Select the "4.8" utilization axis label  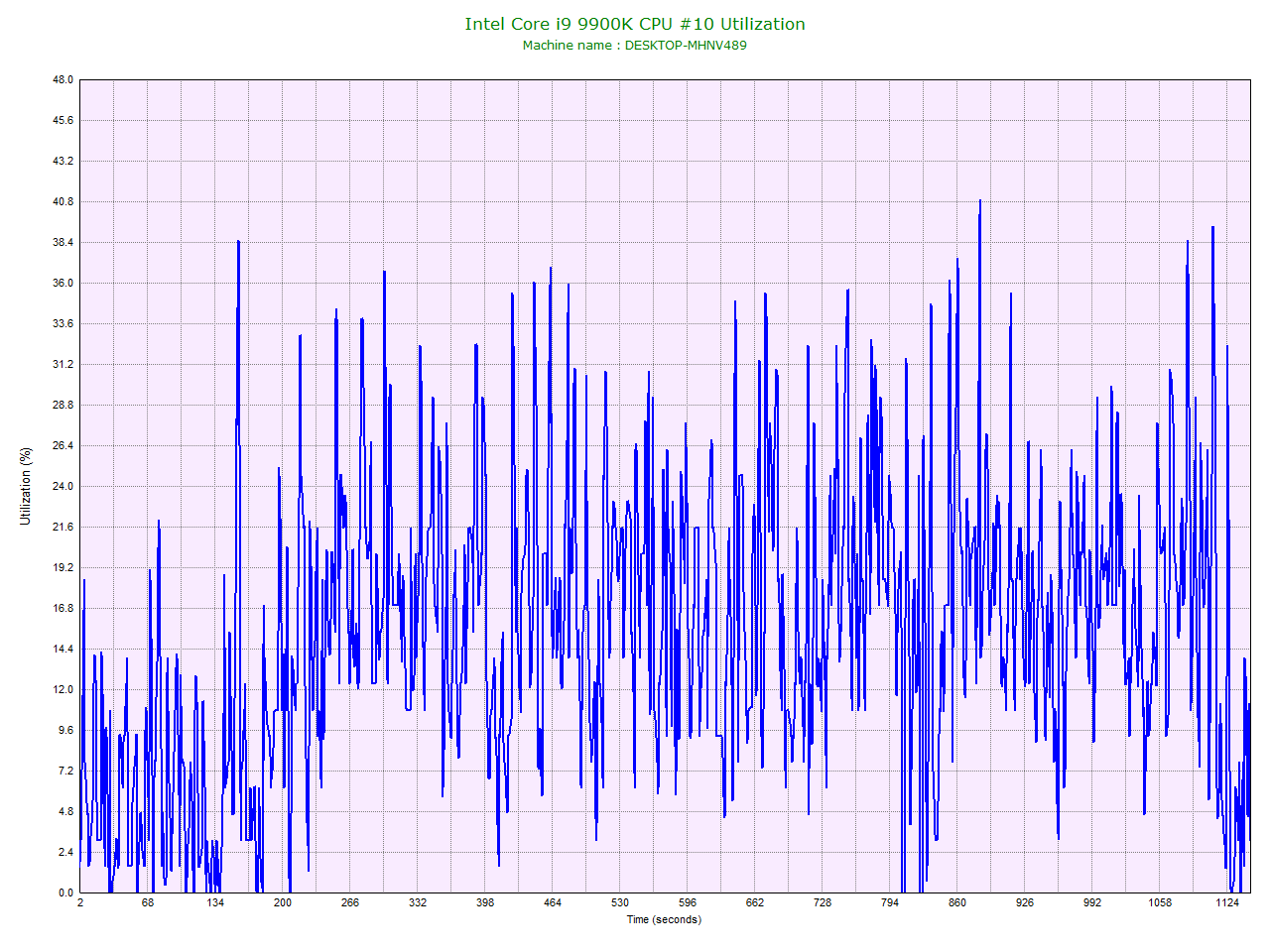click(x=65, y=811)
